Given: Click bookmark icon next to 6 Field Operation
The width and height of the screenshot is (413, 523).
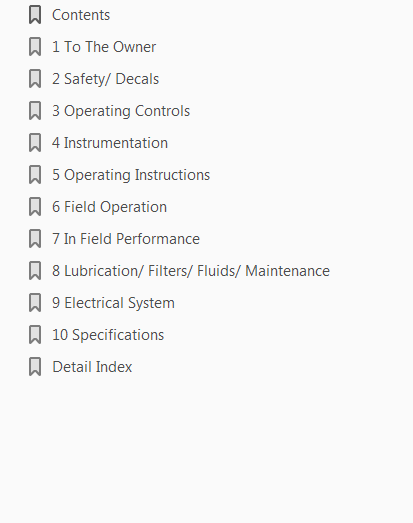Looking at the screenshot, I should (35, 207).
